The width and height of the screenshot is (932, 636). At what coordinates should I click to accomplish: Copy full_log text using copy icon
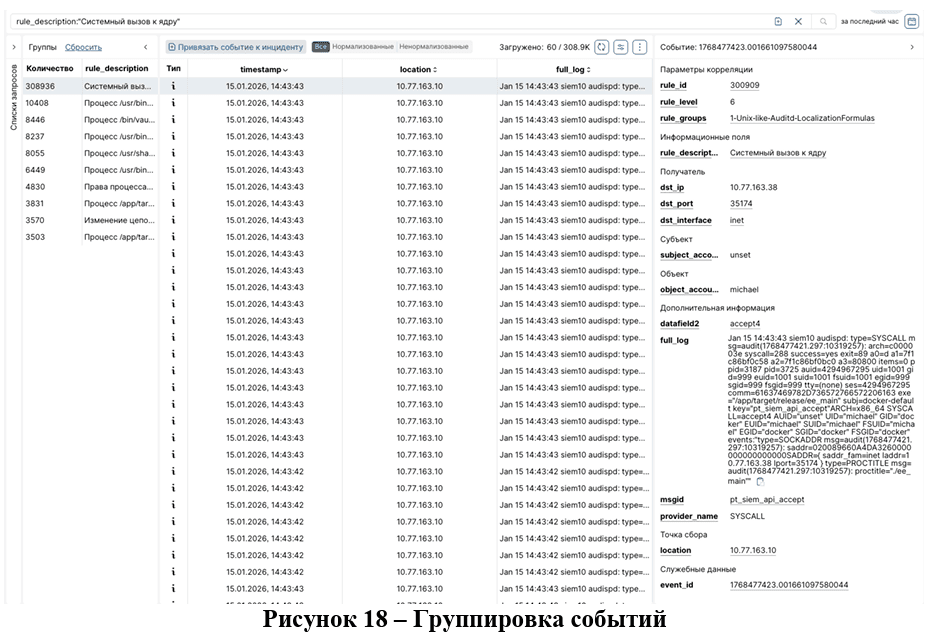(760, 482)
